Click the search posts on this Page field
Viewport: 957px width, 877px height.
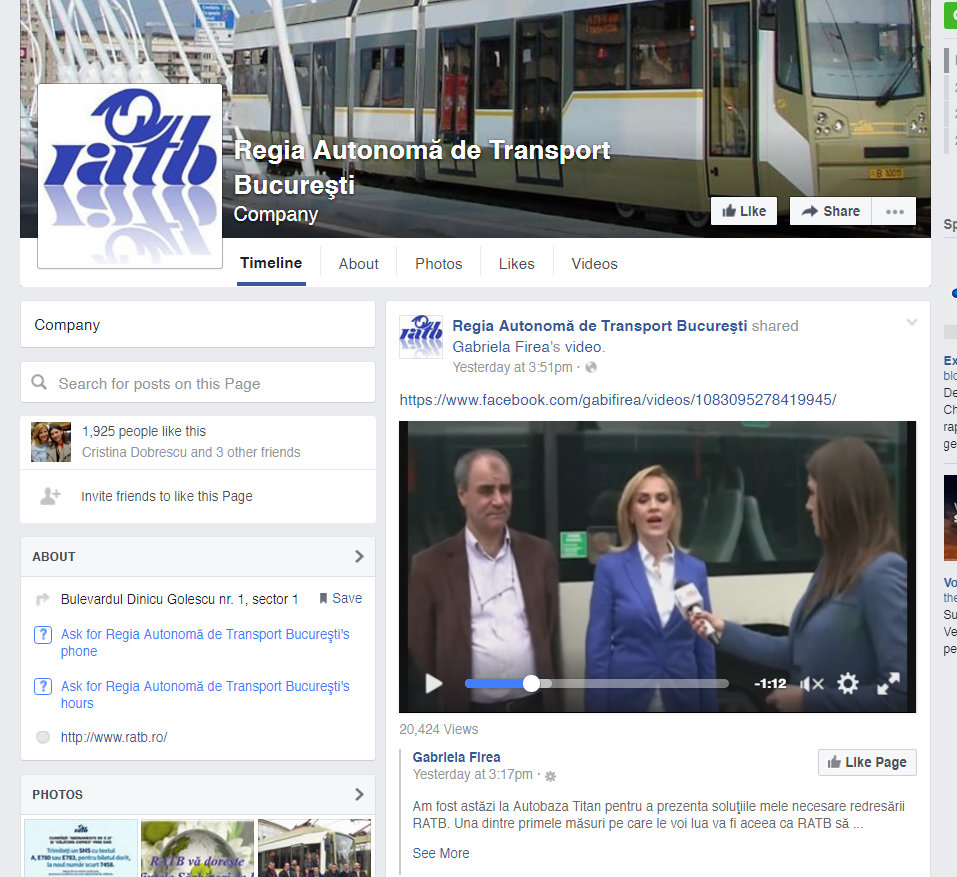198,383
